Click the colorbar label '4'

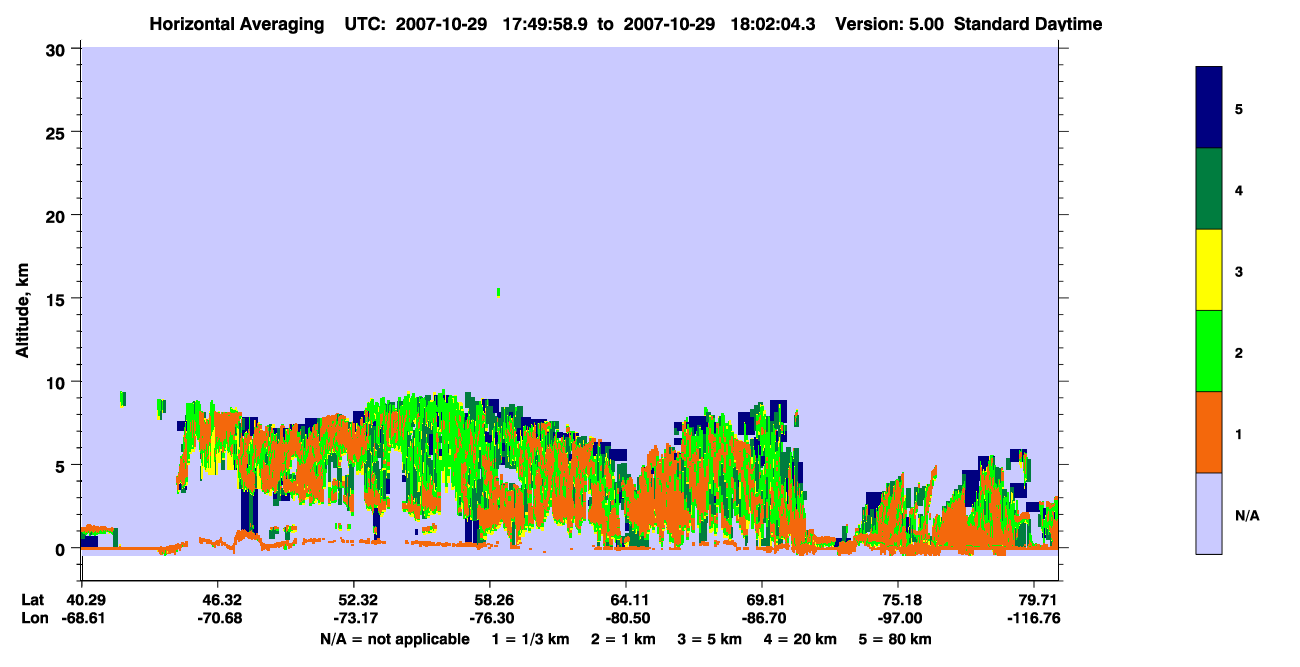click(x=1239, y=190)
